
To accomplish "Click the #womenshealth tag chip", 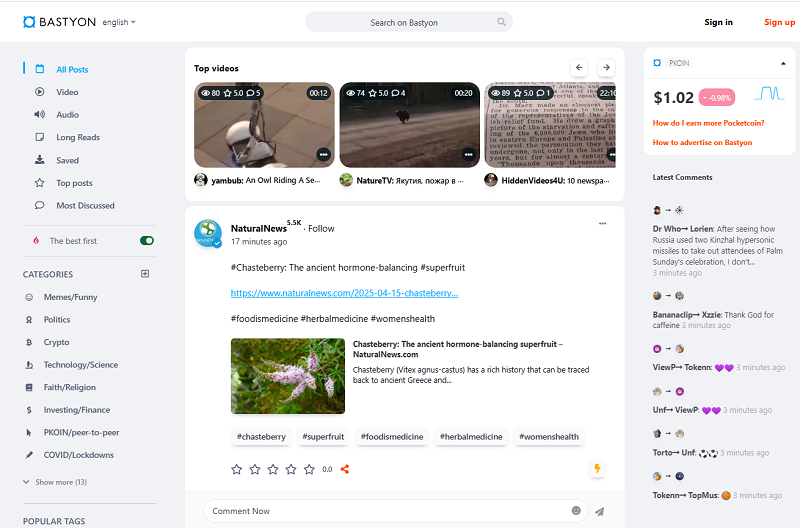I will click(x=549, y=437).
